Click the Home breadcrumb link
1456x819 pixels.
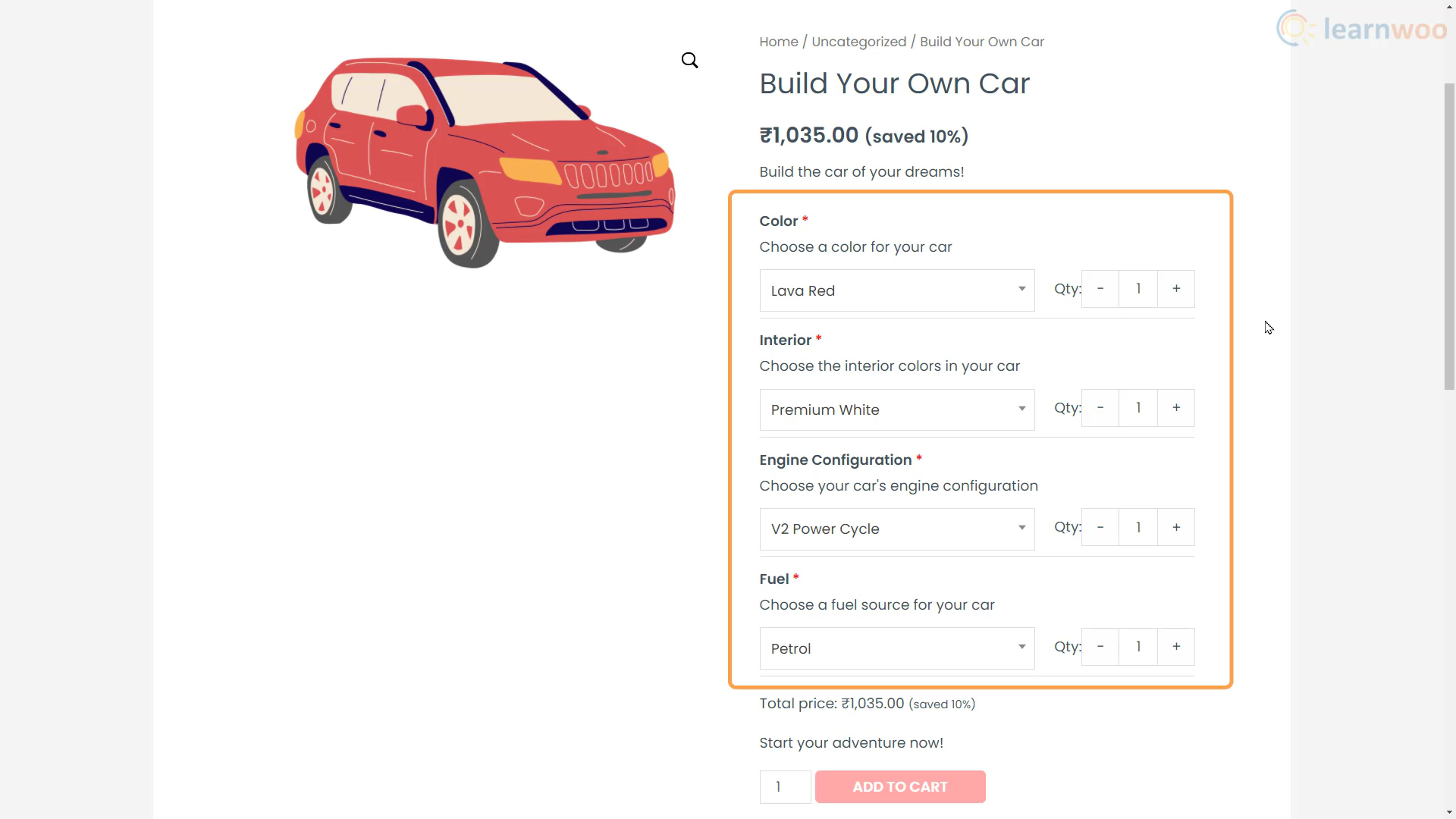tap(779, 42)
